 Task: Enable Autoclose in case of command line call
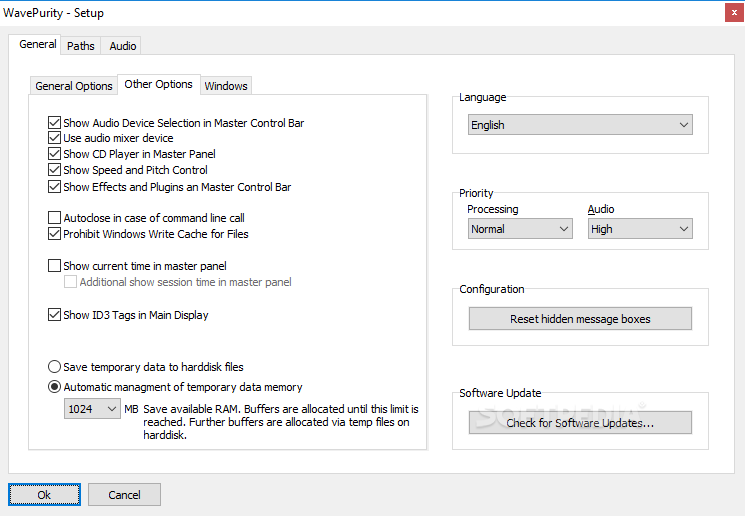coord(55,218)
